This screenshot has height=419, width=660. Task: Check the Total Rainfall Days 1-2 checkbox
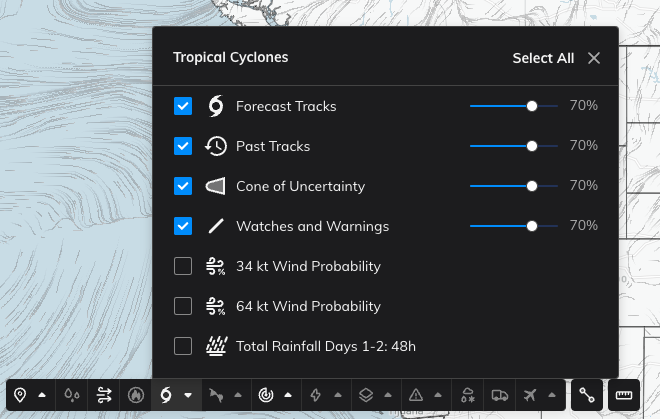183,346
